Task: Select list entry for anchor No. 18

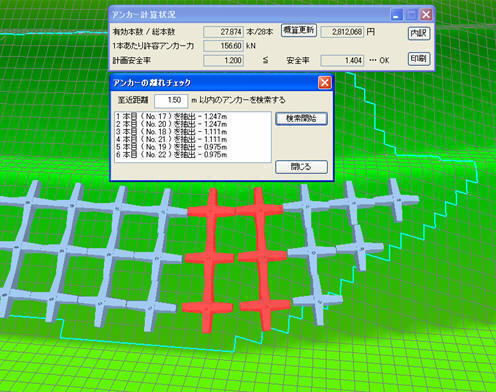Action: pyautogui.click(x=193, y=132)
